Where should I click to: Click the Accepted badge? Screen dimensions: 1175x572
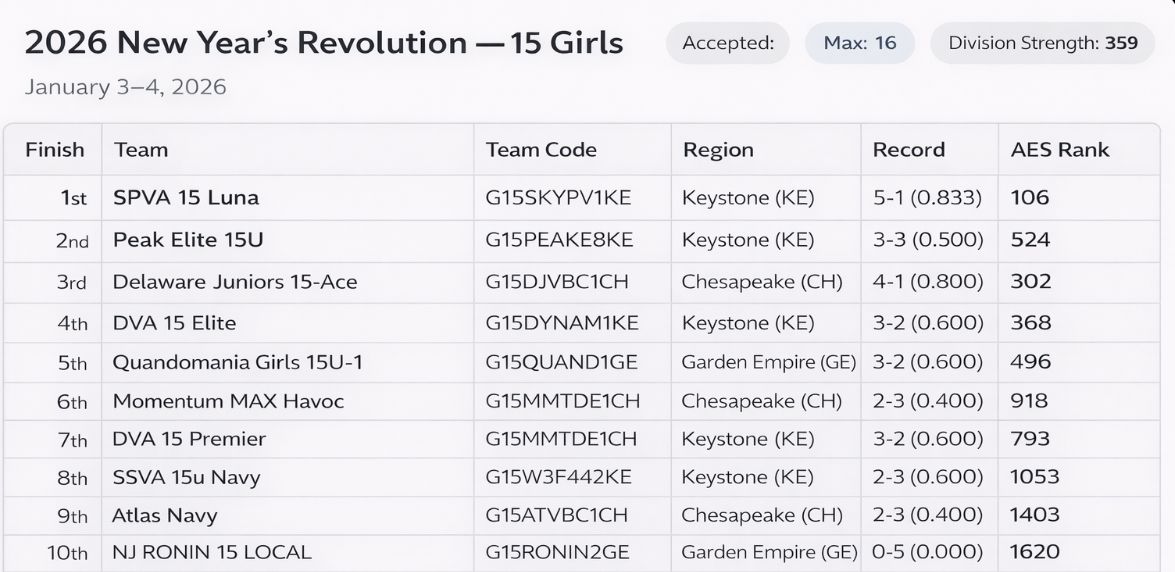click(727, 43)
